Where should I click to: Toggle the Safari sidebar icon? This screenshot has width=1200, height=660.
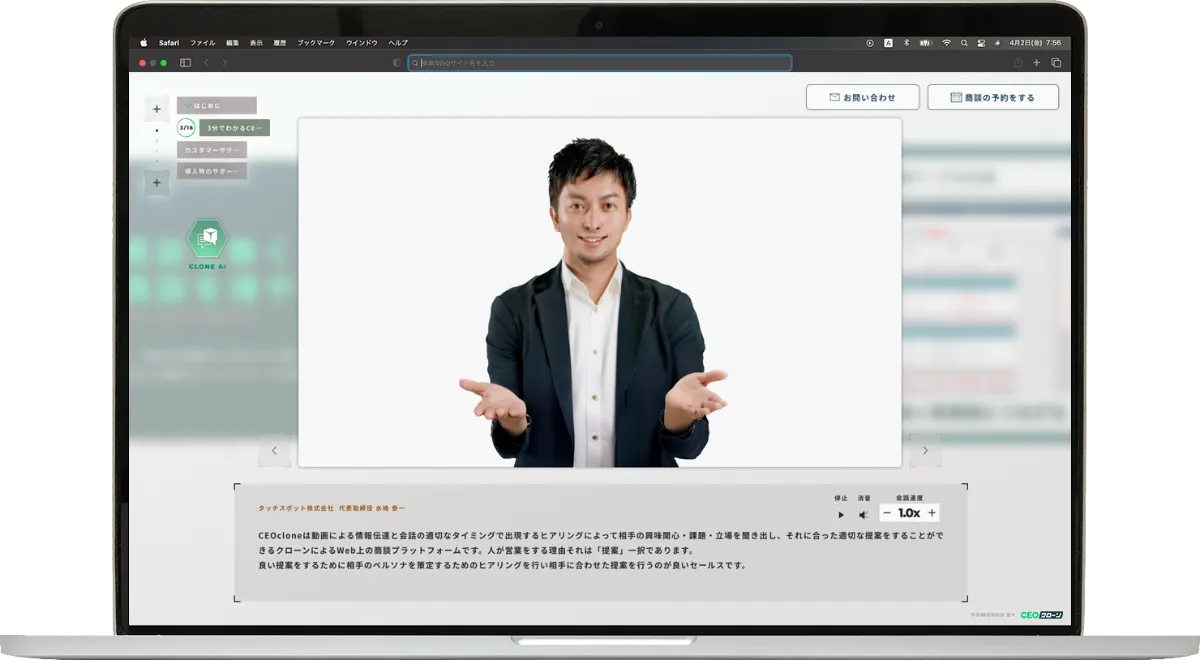(185, 62)
